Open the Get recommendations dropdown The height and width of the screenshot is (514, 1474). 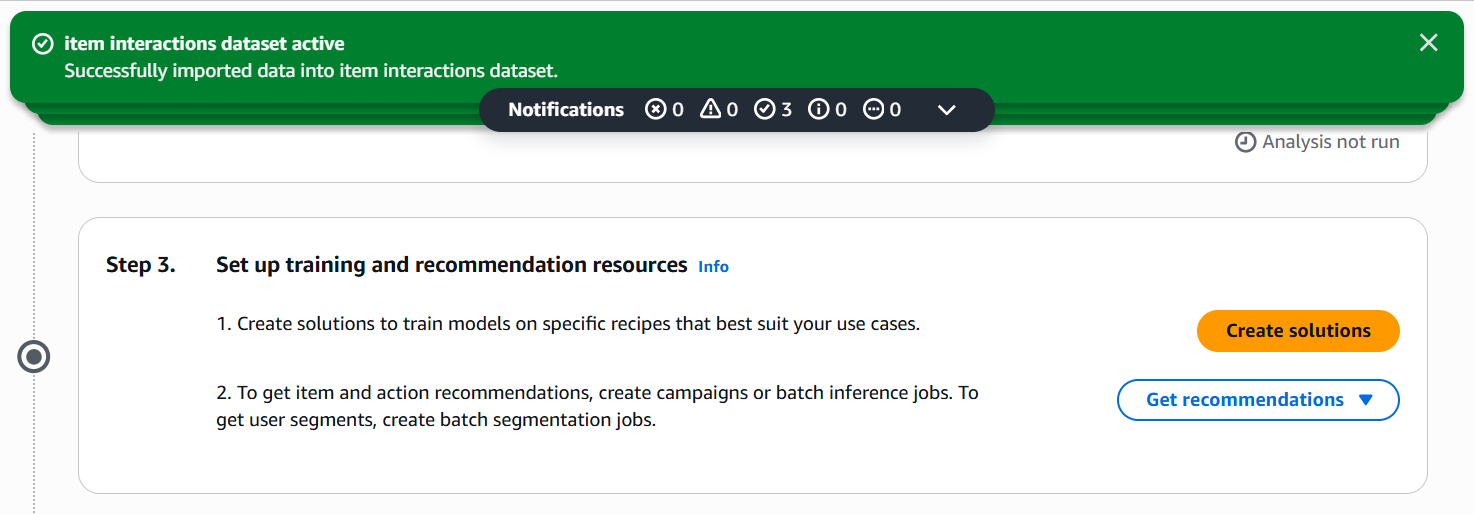point(1245,400)
